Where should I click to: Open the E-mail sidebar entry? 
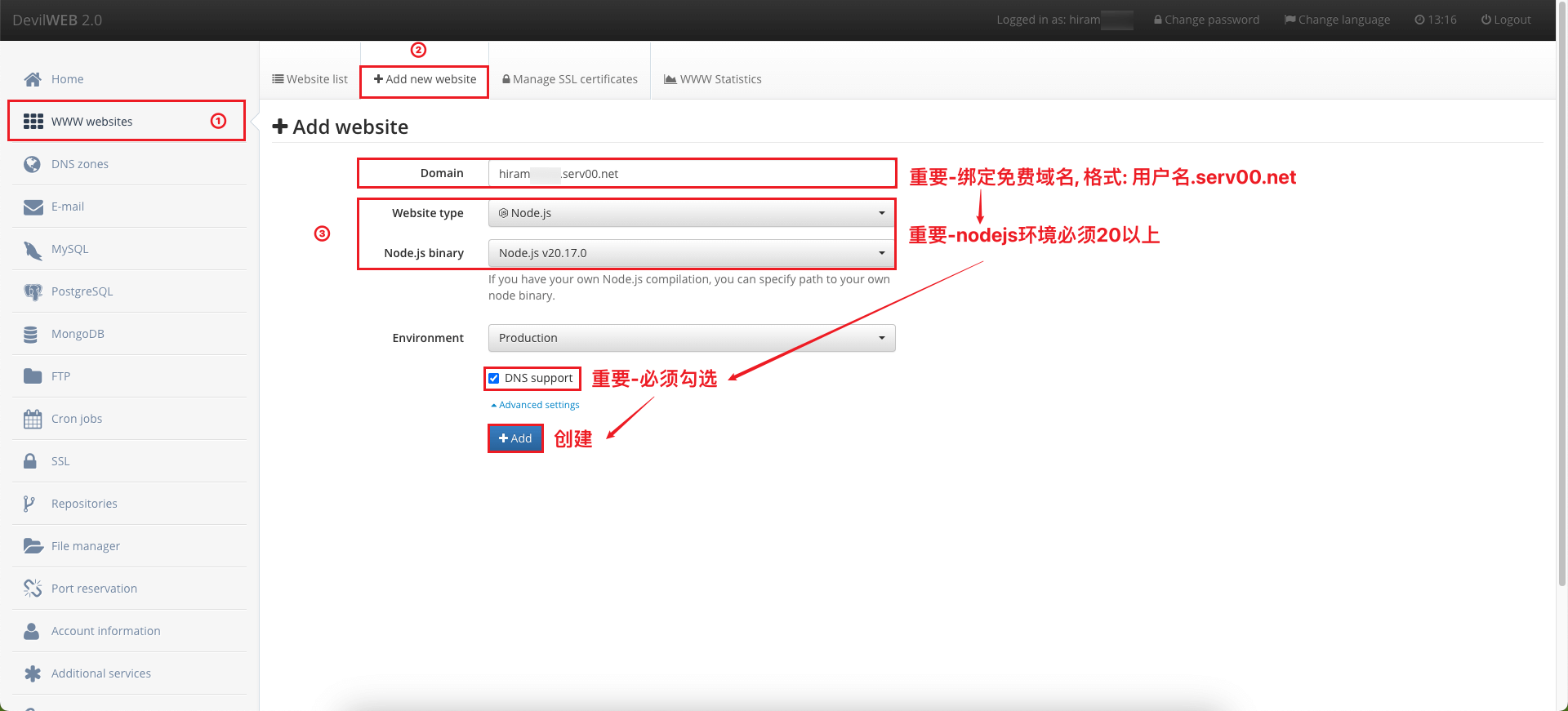coord(130,207)
